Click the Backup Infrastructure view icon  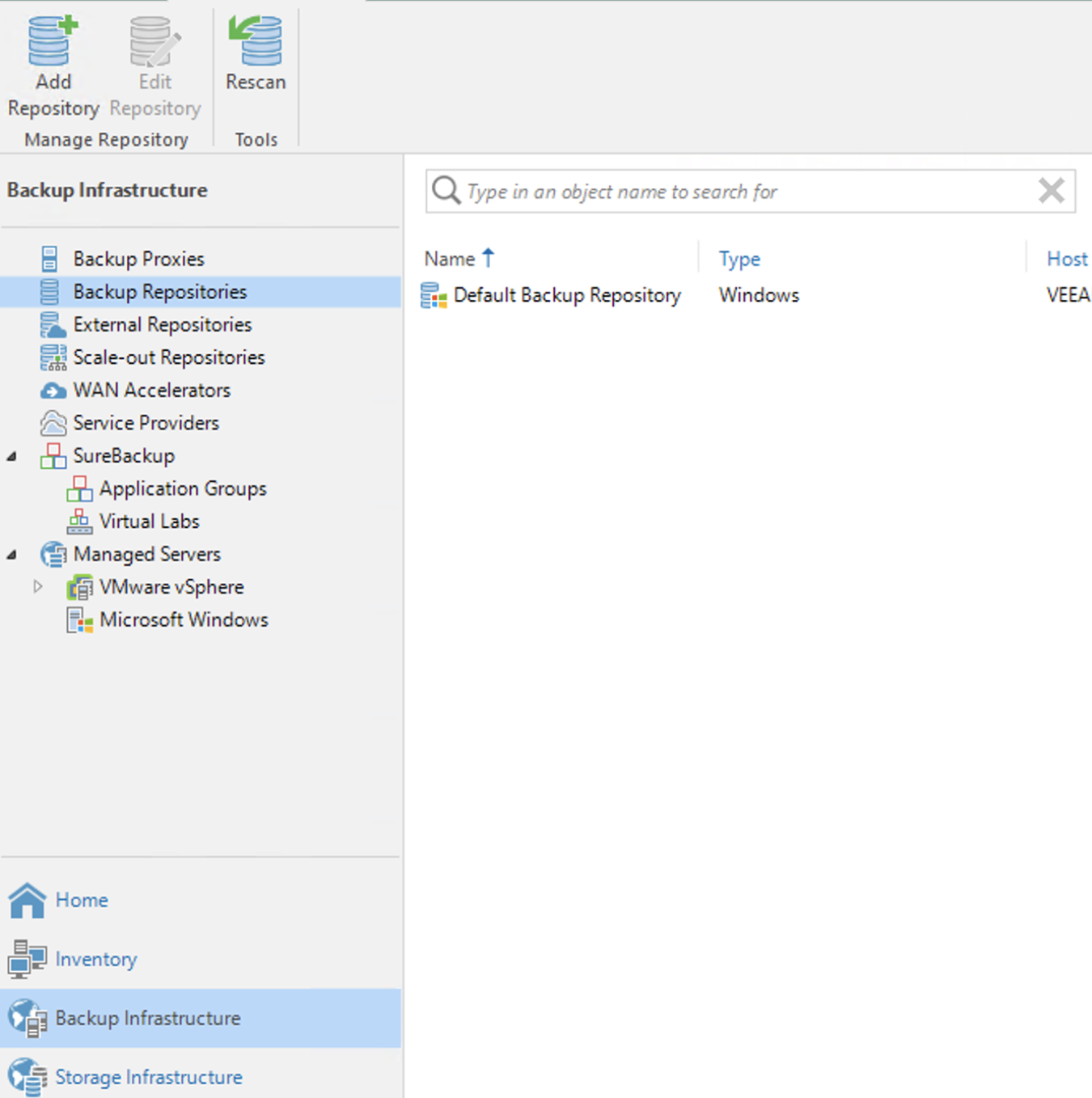pos(28,1018)
